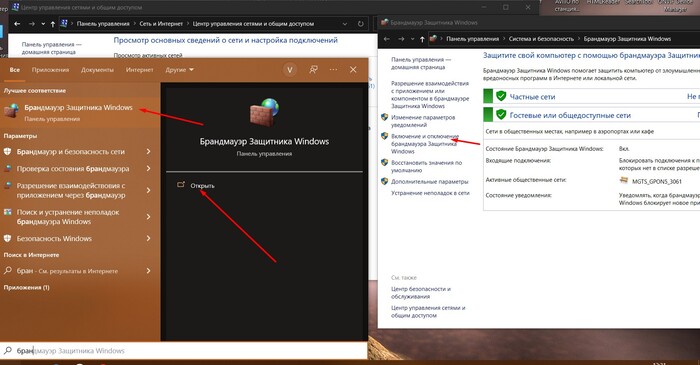Image resolution: width=700 pixels, height=365 pixels.
Task: Switch to the Приложения search tab
Action: tap(50, 70)
